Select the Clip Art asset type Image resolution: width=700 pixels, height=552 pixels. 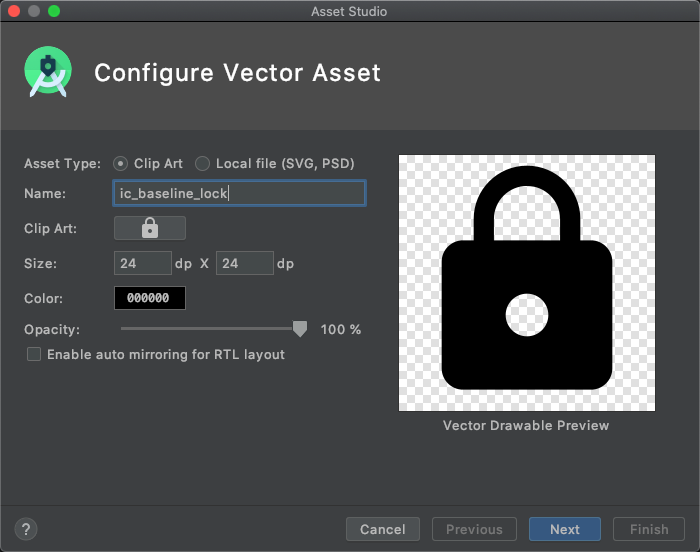coord(121,163)
